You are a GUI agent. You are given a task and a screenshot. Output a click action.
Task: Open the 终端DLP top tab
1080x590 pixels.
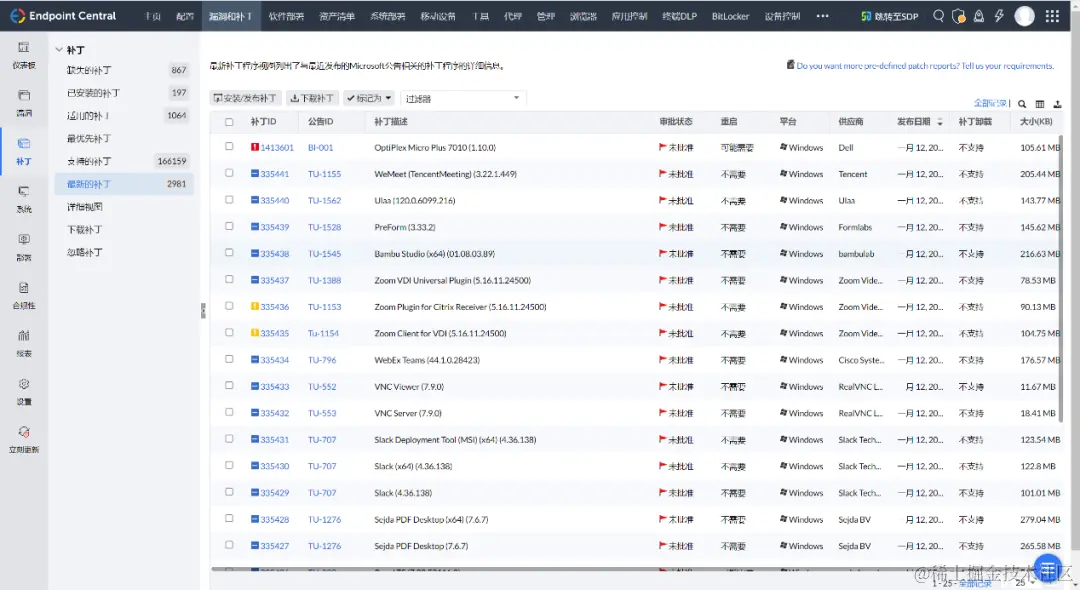click(x=679, y=16)
